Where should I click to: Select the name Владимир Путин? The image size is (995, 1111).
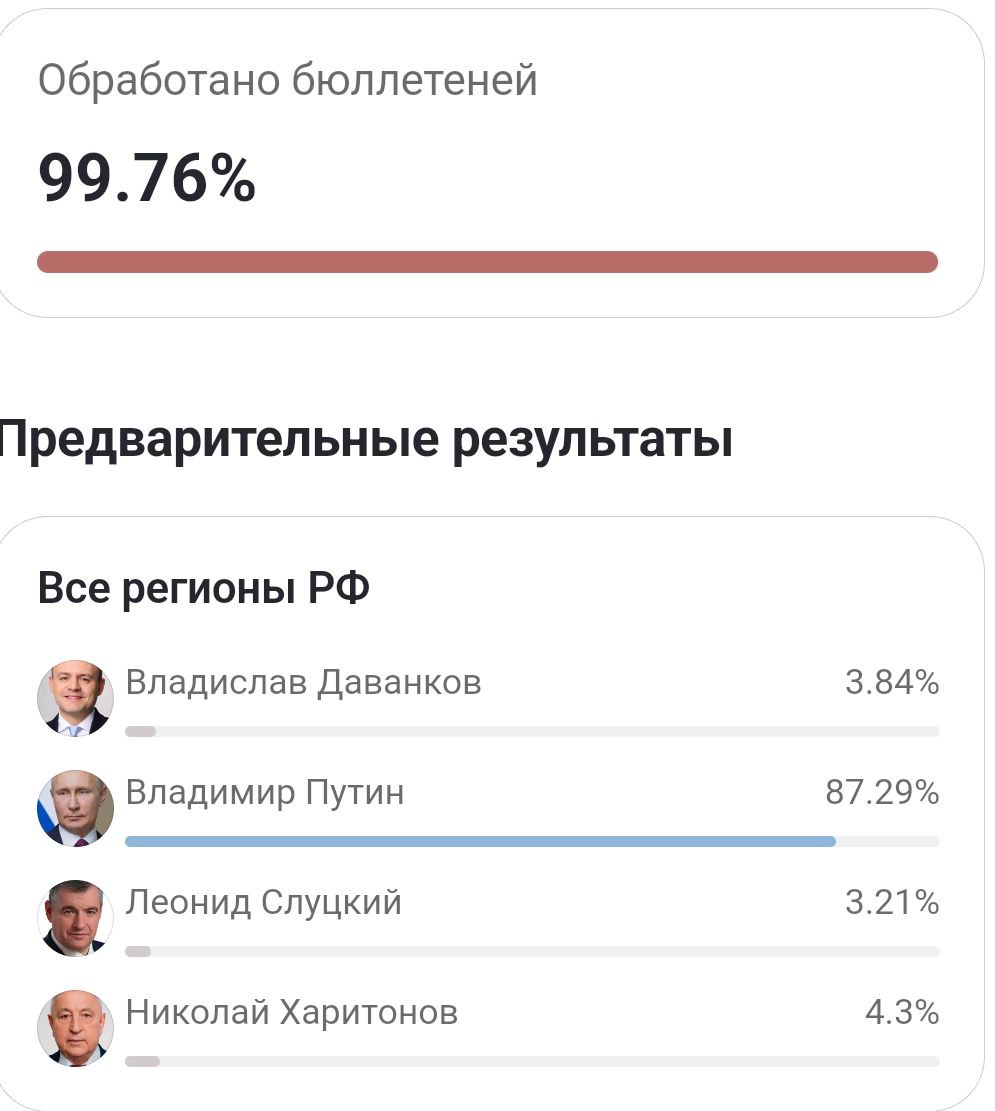265,793
